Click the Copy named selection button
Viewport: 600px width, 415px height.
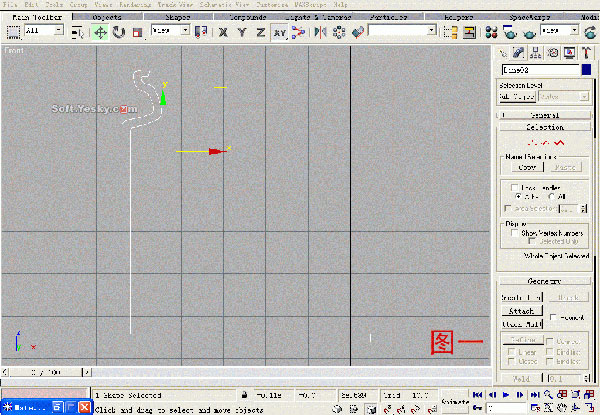[x=527, y=167]
